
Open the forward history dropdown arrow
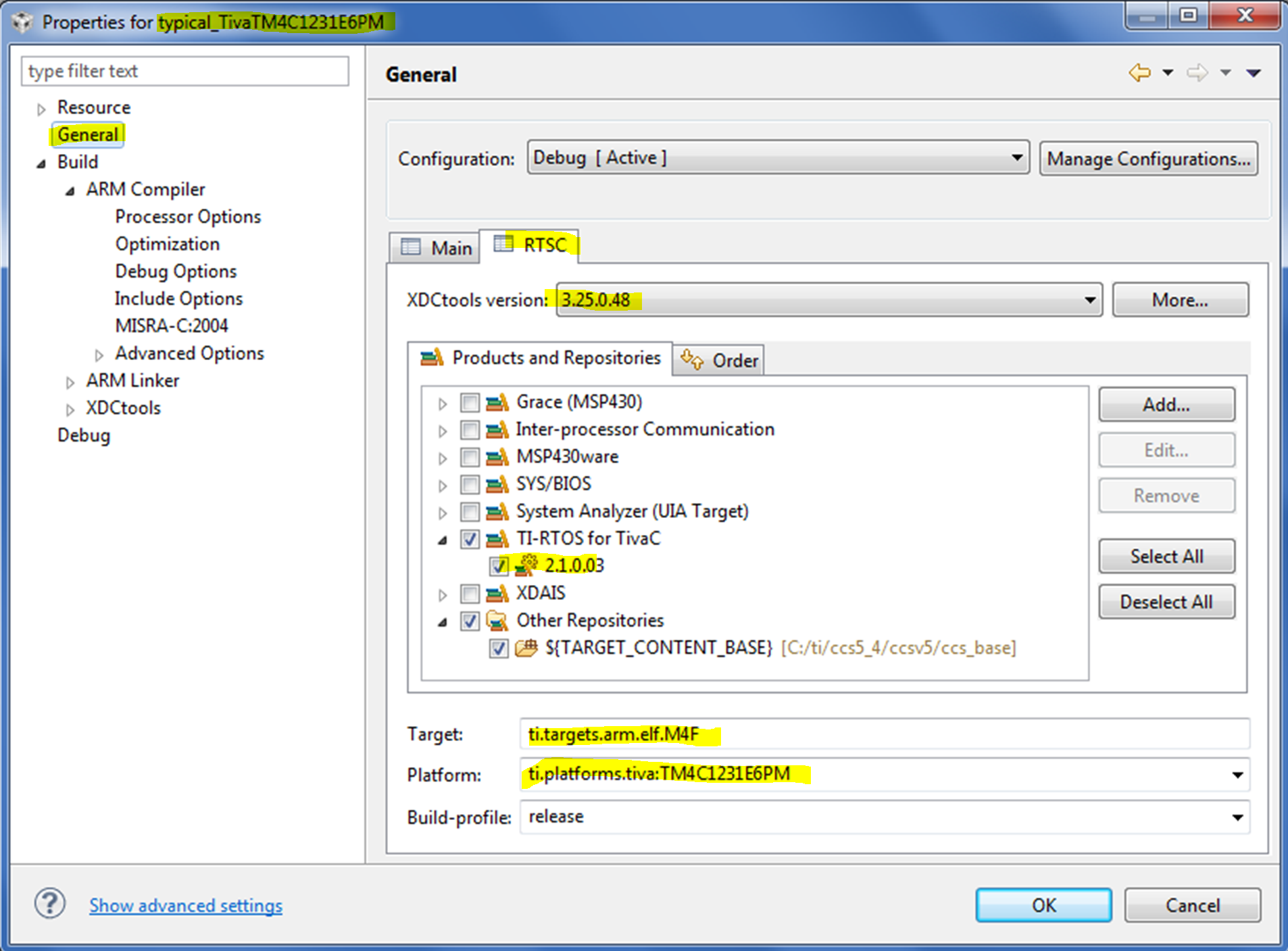(x=1225, y=72)
